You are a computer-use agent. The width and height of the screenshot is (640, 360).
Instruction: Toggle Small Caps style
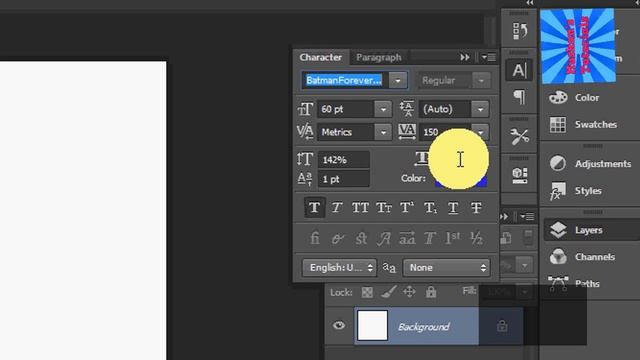point(384,208)
